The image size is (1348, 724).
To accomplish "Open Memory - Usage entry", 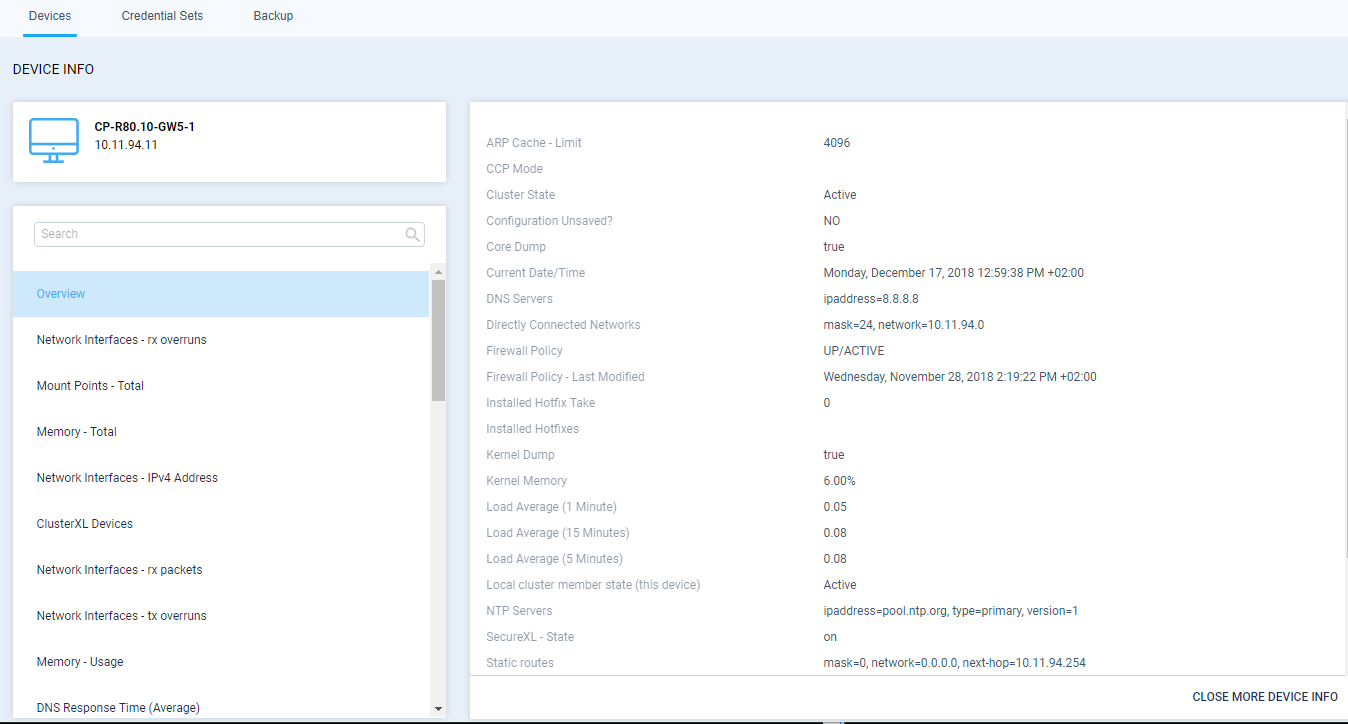I will [x=80, y=662].
